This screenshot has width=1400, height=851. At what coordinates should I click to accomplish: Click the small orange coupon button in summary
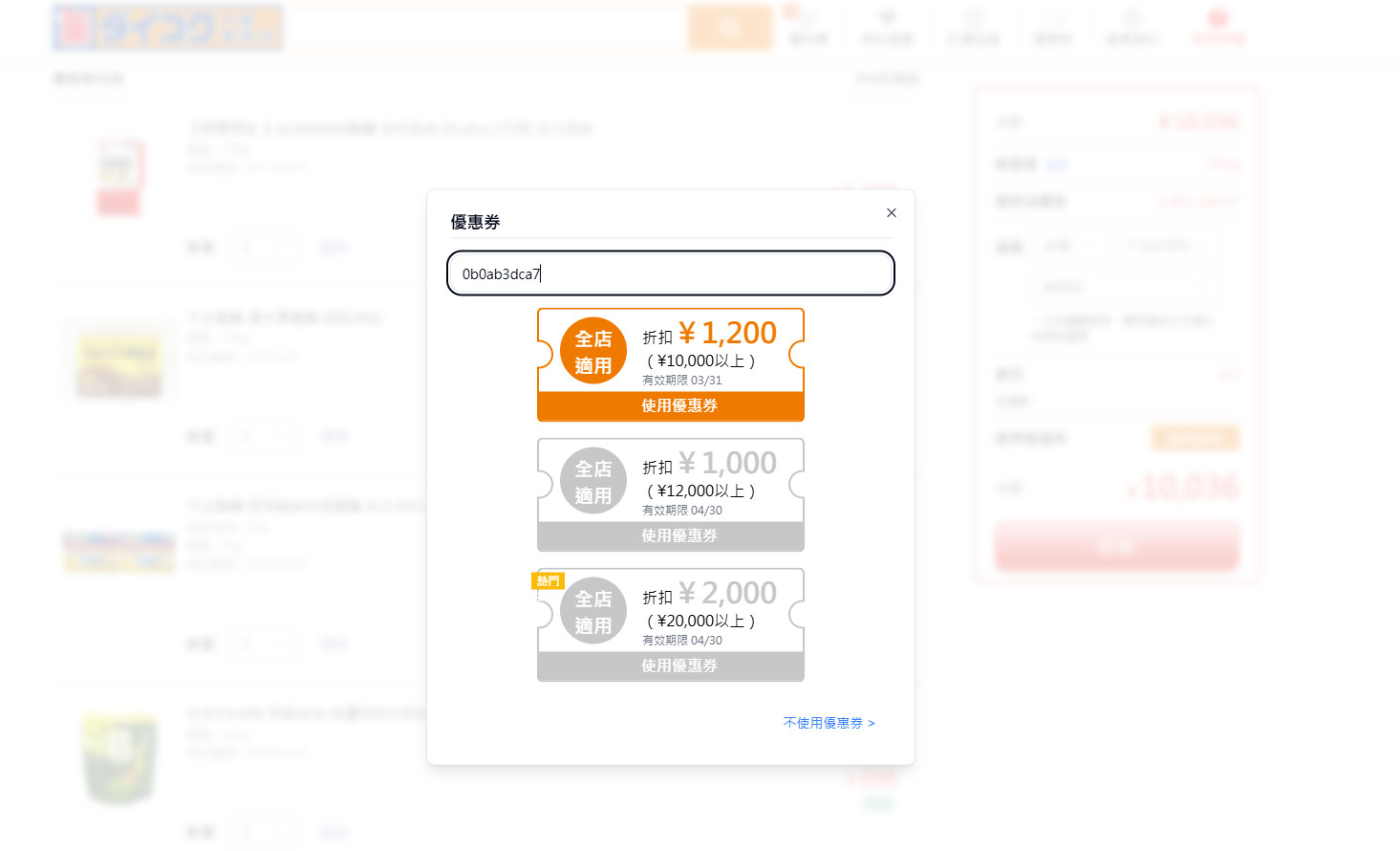[1195, 438]
